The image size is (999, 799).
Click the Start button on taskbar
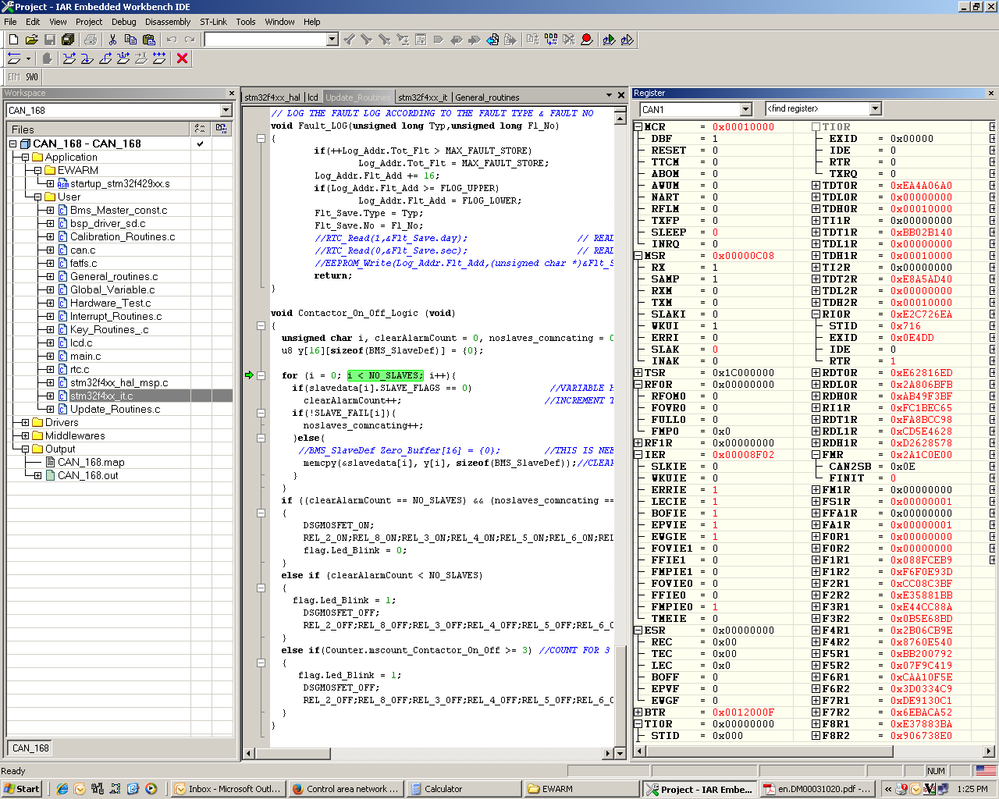point(22,789)
